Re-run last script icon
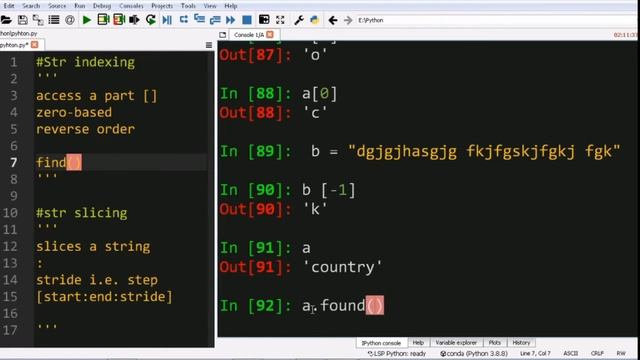The image size is (640, 360). point(151,20)
